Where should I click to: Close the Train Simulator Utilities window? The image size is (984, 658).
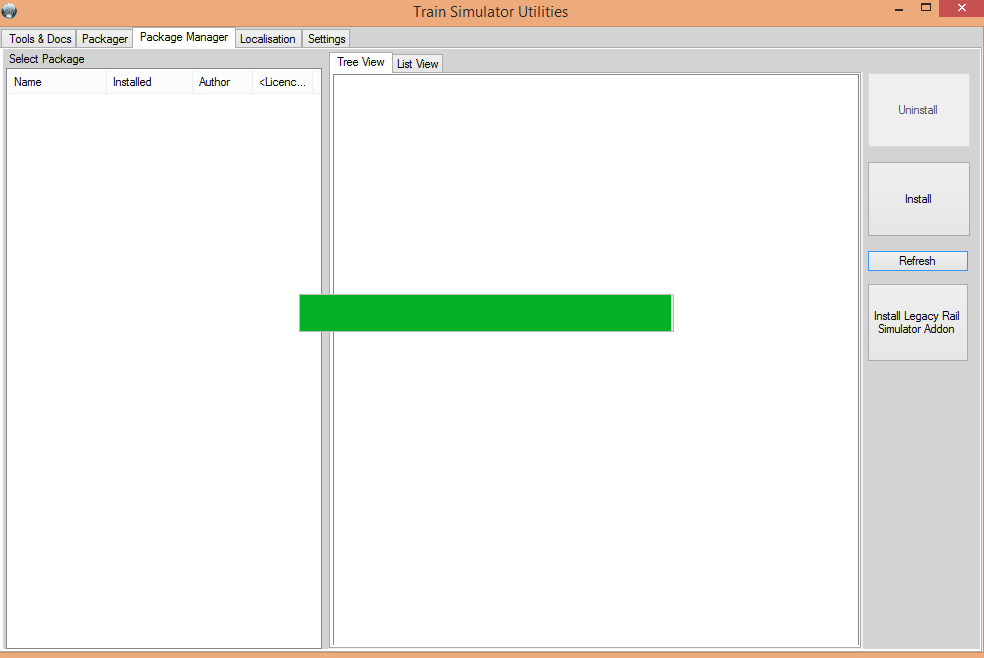click(961, 8)
